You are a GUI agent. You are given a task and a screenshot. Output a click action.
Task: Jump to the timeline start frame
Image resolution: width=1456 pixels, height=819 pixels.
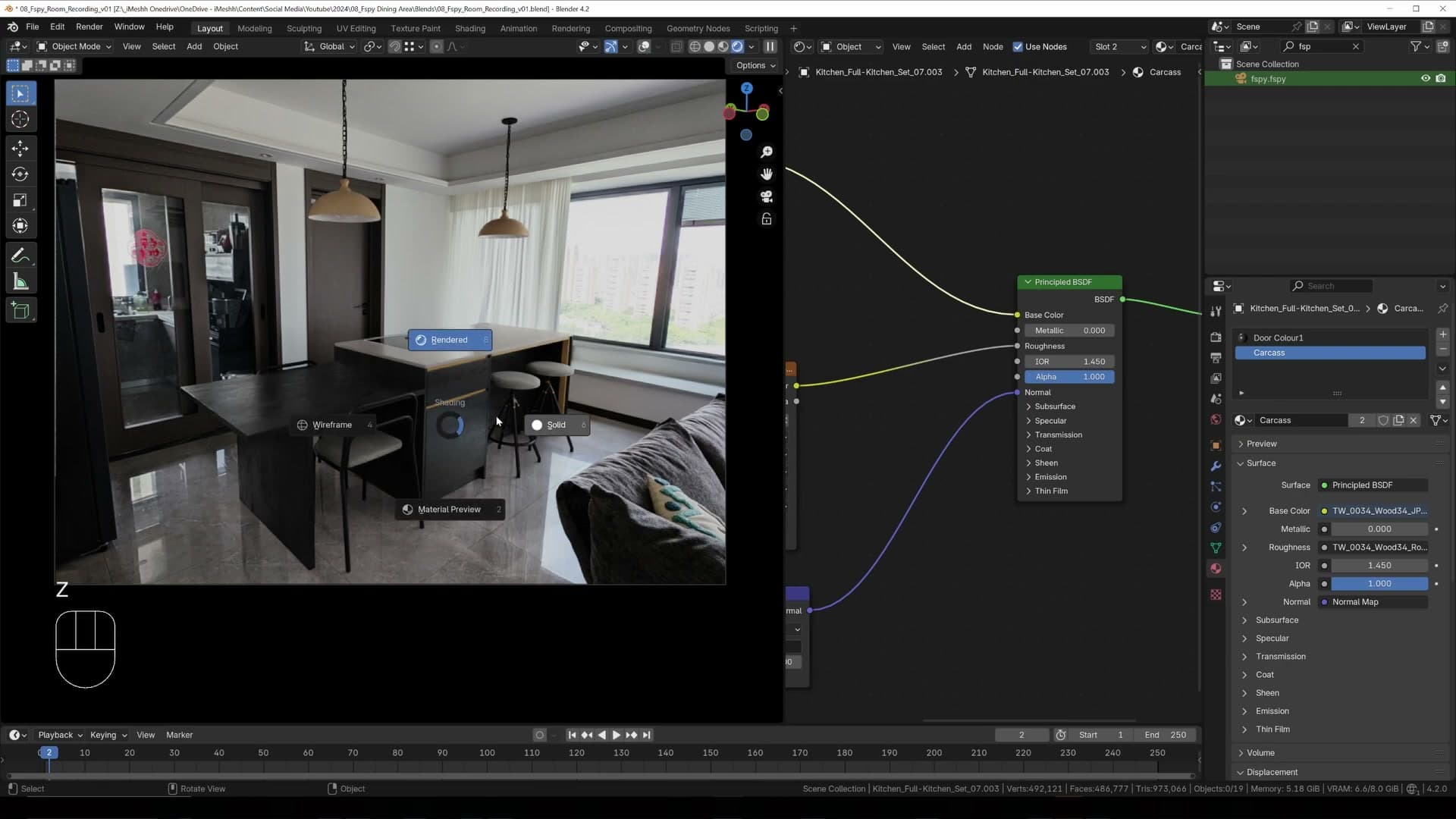(572, 735)
